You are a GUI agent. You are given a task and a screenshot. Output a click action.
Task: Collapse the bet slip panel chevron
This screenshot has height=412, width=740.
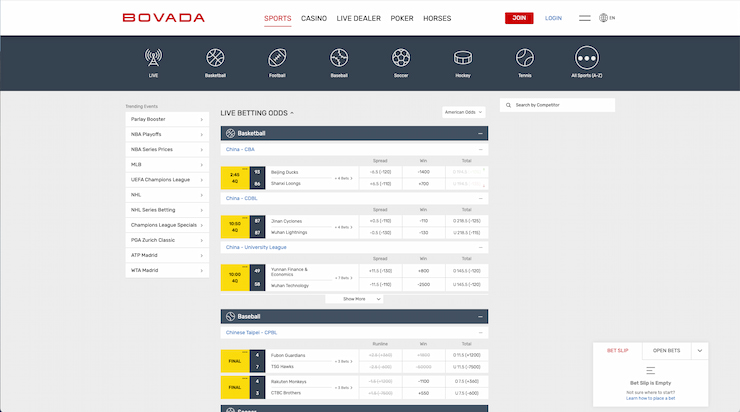[x=700, y=351]
